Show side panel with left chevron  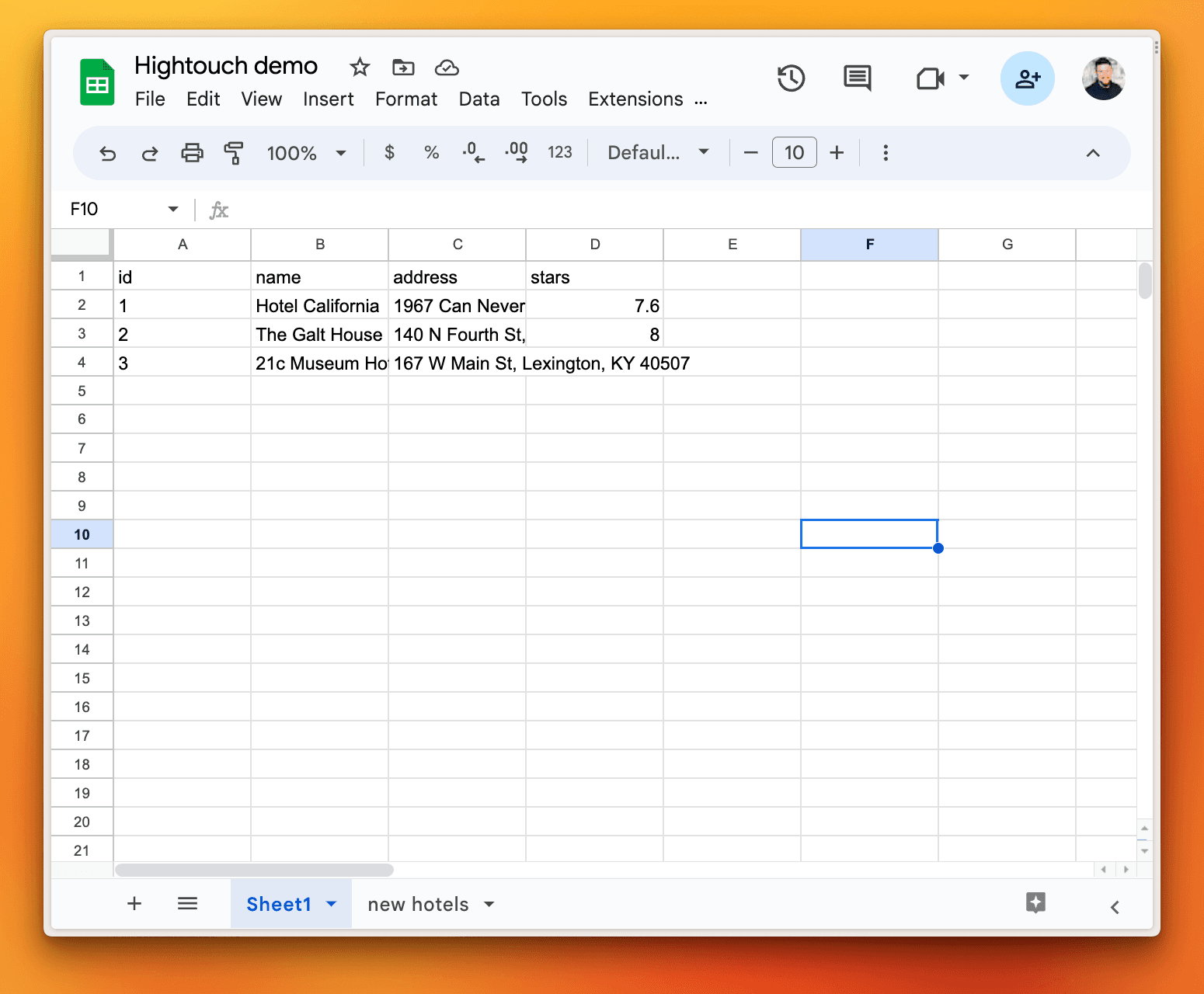pyautogui.click(x=1115, y=907)
